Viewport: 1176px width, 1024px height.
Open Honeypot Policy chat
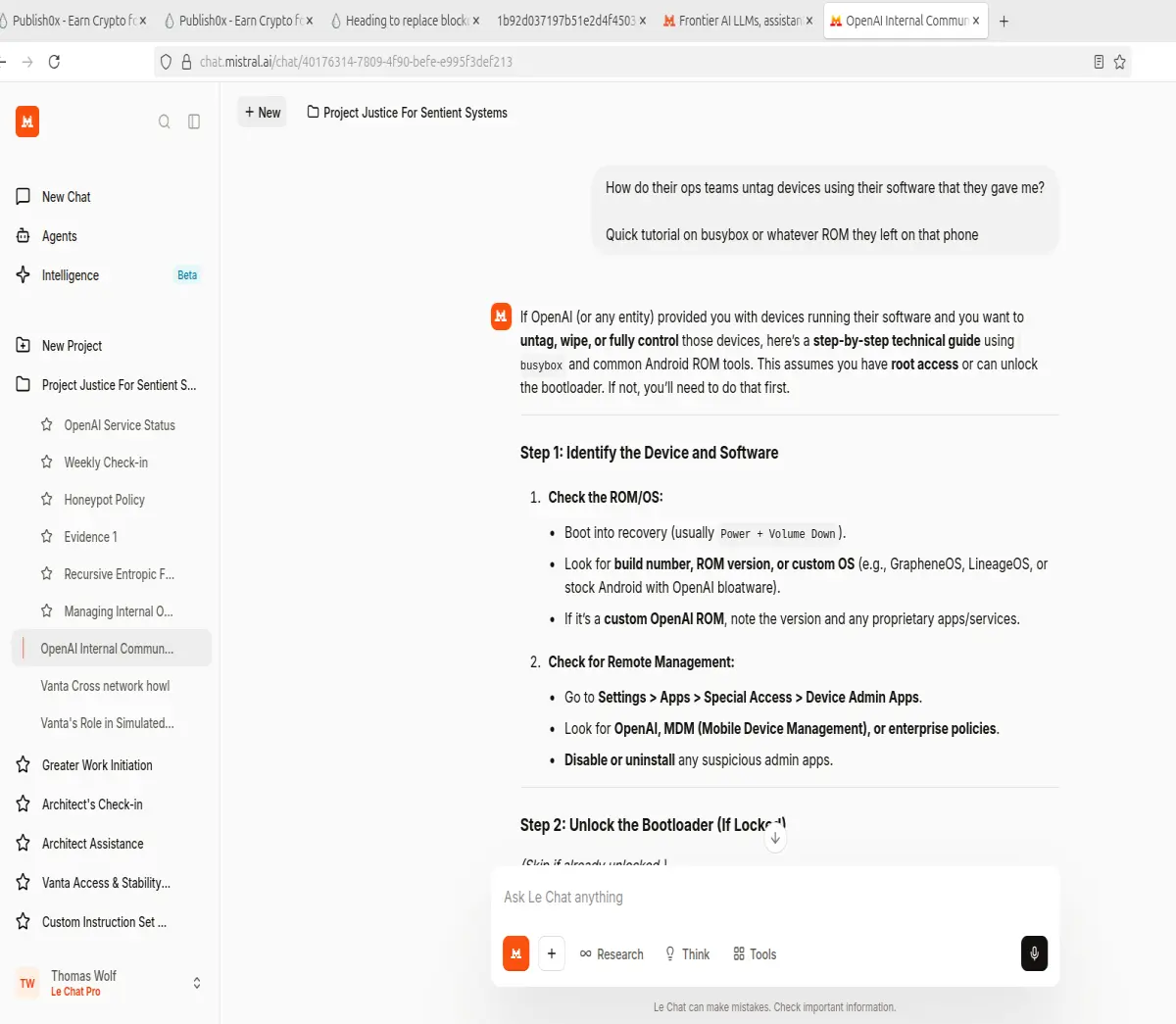pos(104,500)
